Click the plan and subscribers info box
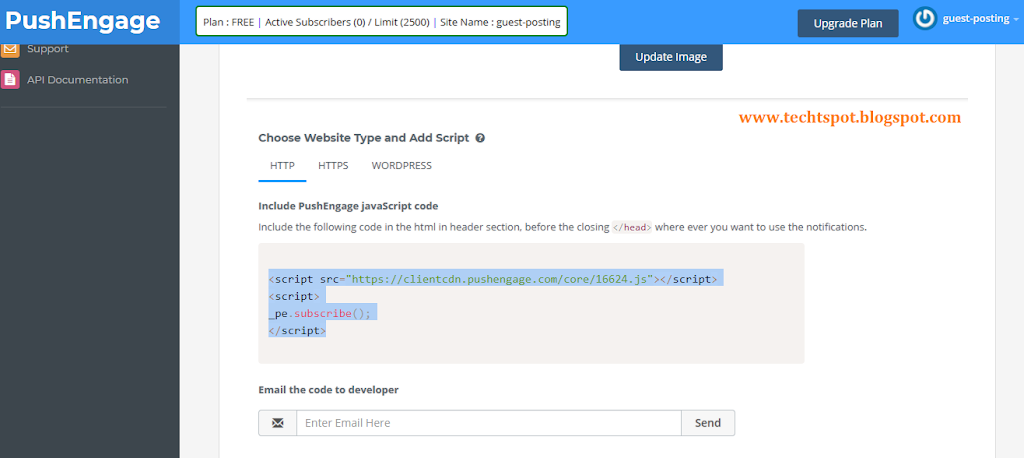The width and height of the screenshot is (1024, 458). coord(381,22)
